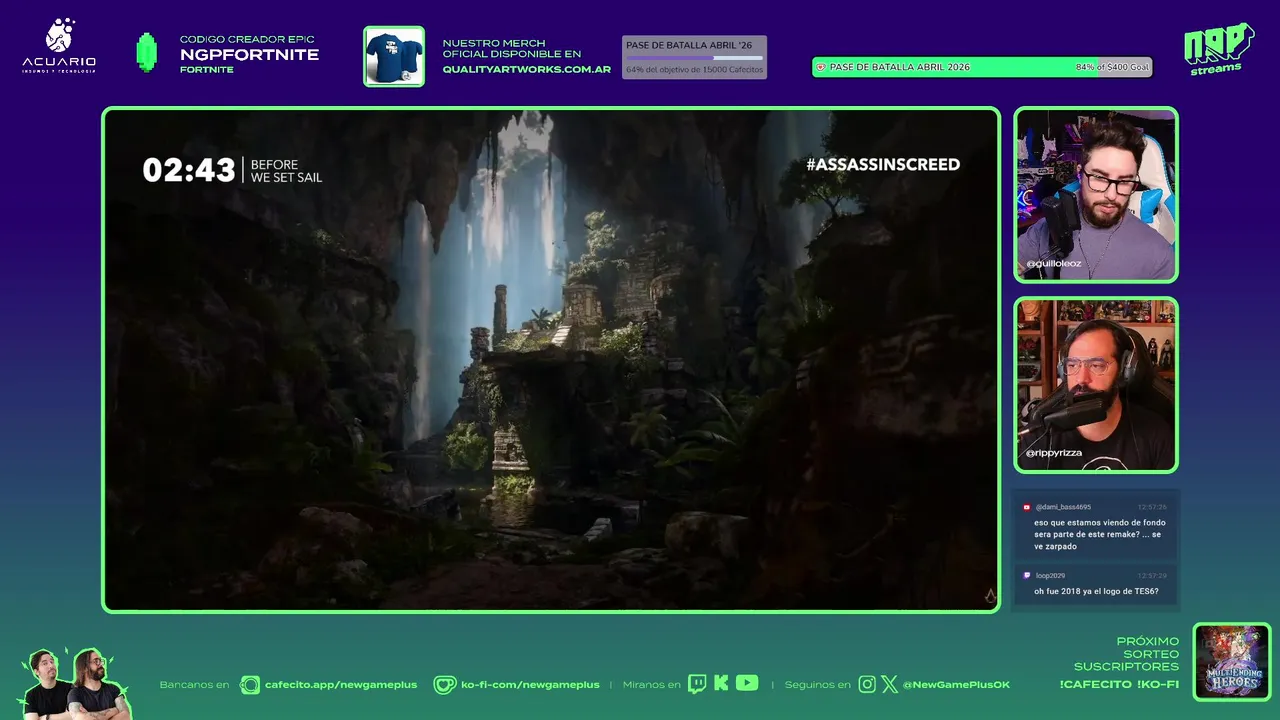This screenshot has height=720, width=1280.
Task: Click the heart icon on the $400 goal bar
Action: point(821,67)
